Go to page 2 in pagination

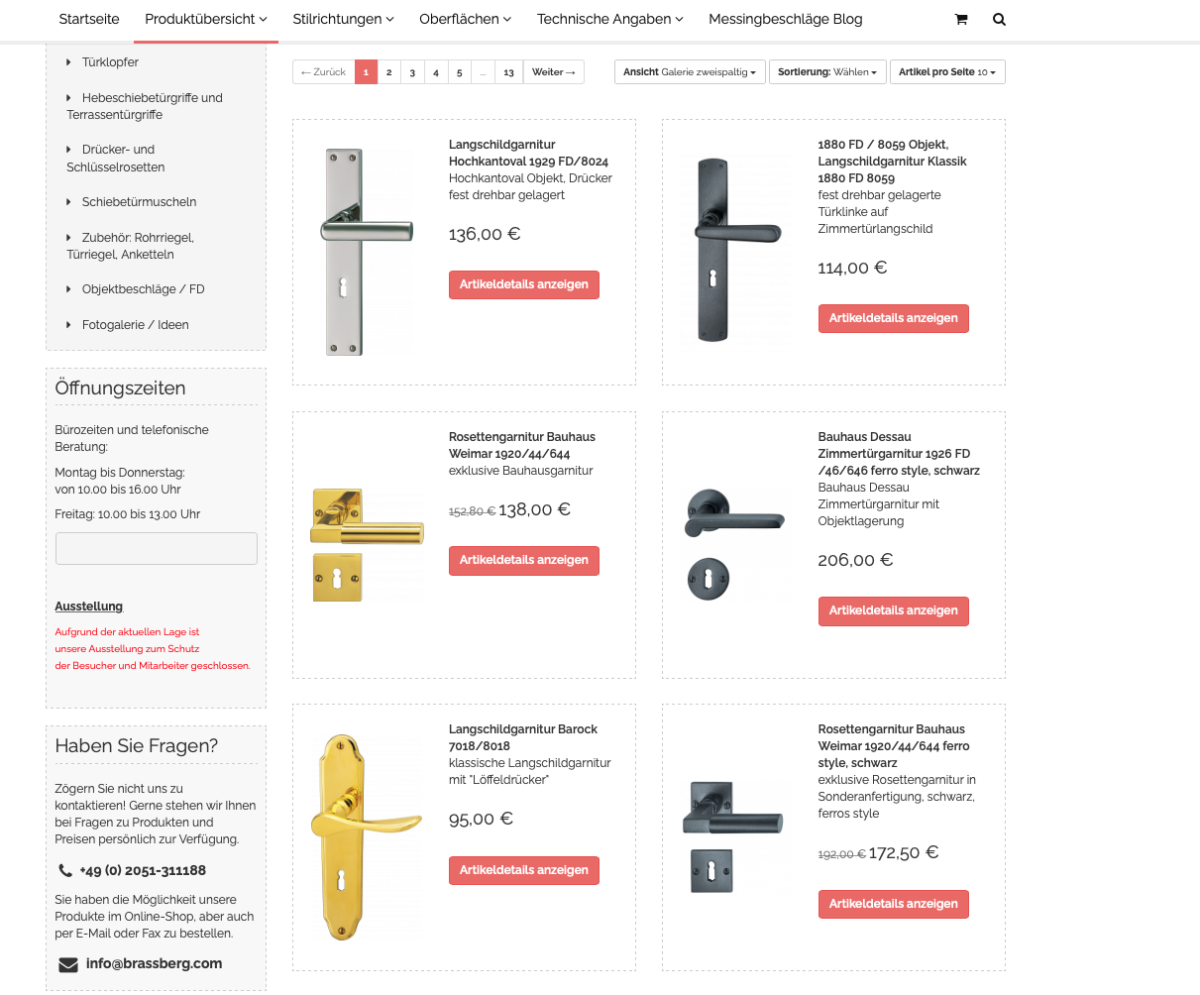(x=389, y=72)
